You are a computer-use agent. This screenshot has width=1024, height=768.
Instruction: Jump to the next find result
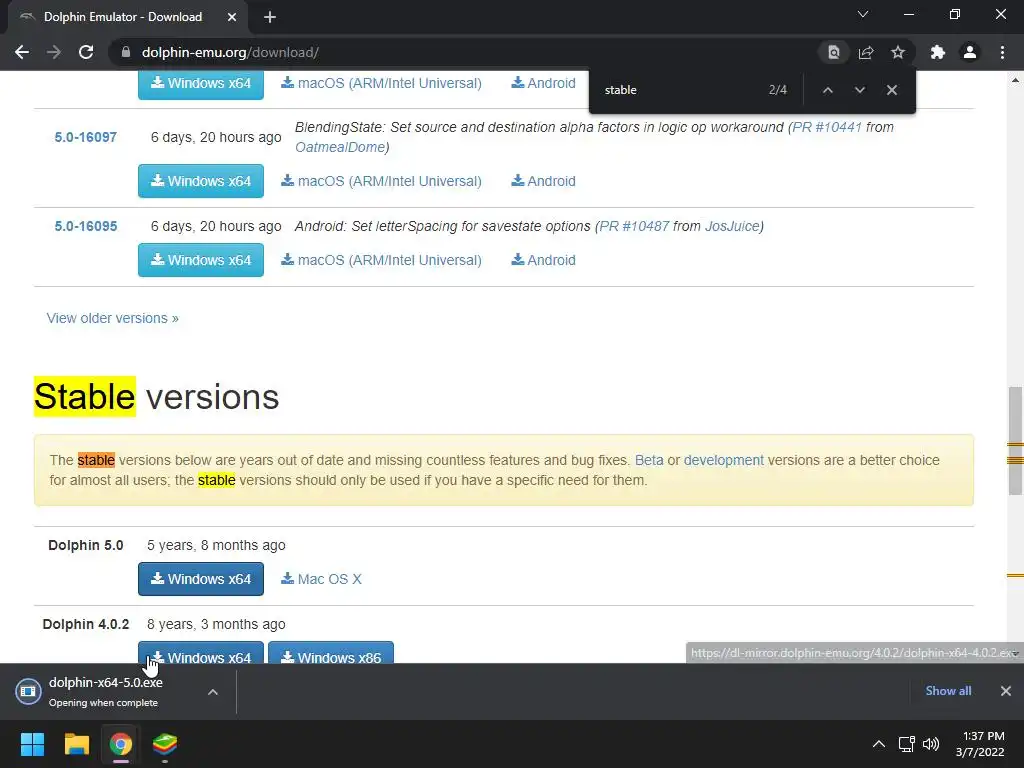[859, 90]
